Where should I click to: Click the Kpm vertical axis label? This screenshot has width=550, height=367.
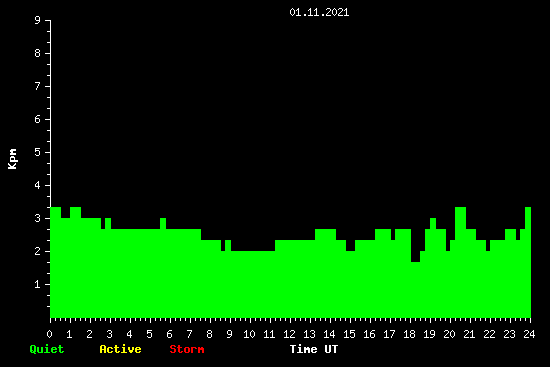click(12, 159)
